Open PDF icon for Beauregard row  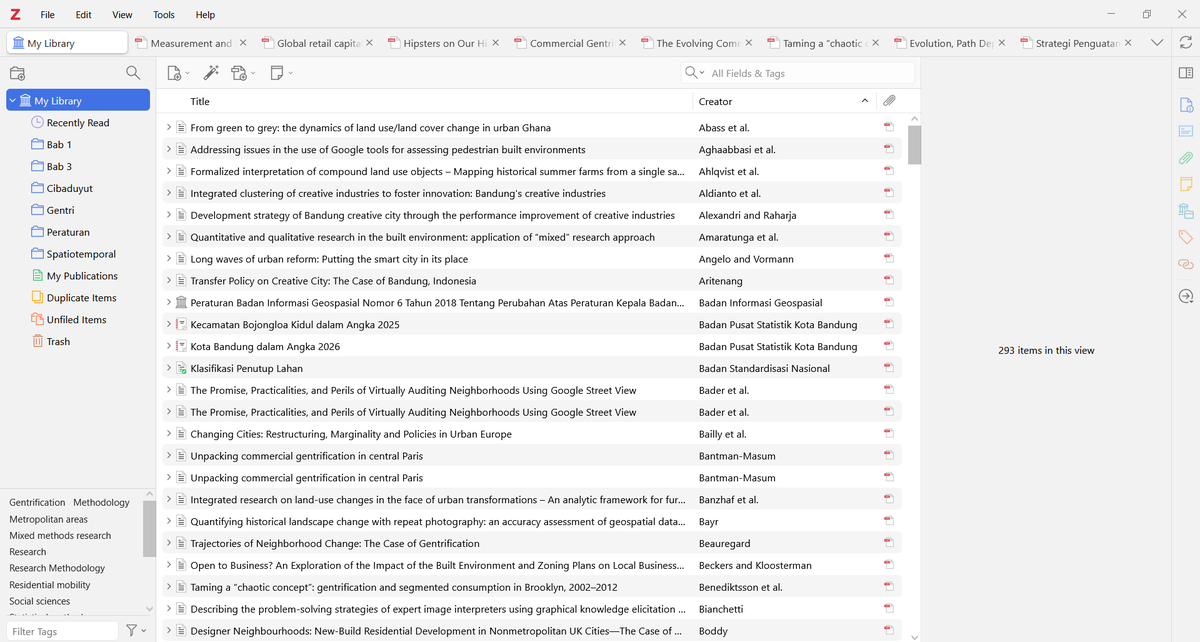[888, 544]
